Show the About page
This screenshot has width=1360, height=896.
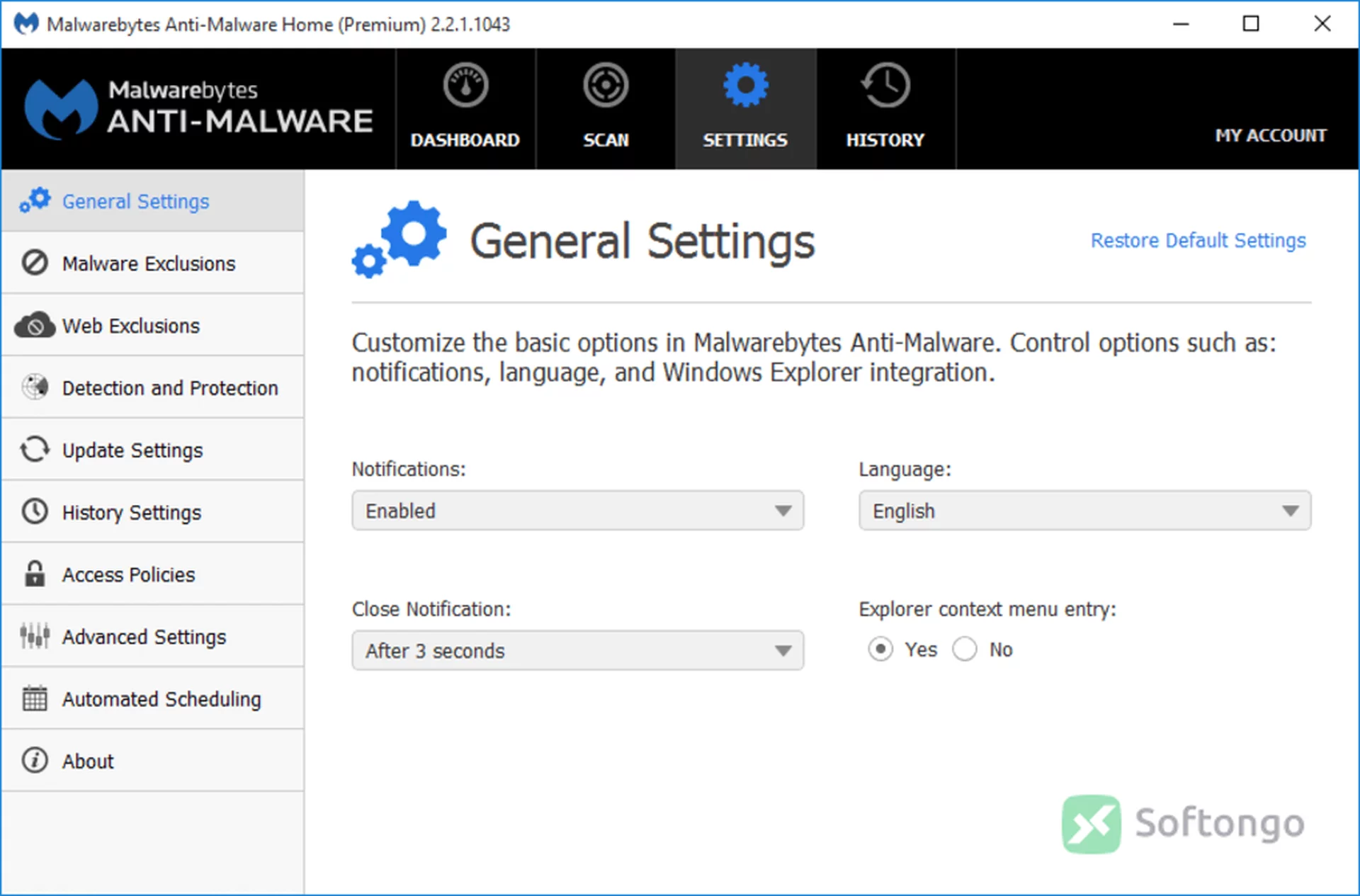point(88,761)
